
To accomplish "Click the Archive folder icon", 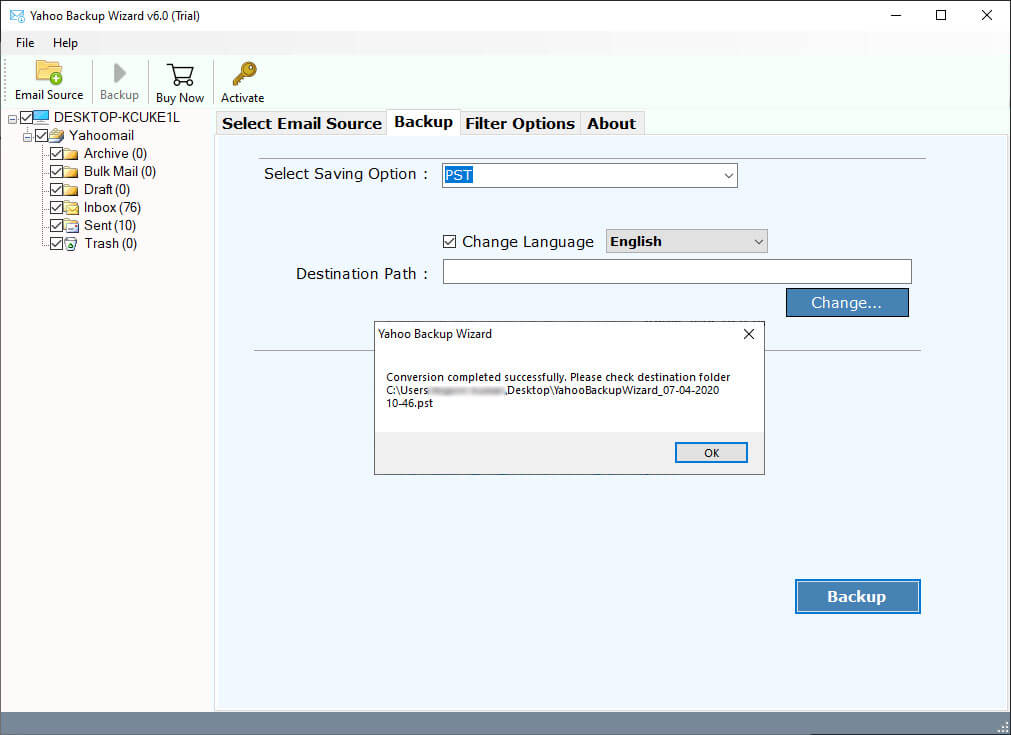I will (x=71, y=153).
